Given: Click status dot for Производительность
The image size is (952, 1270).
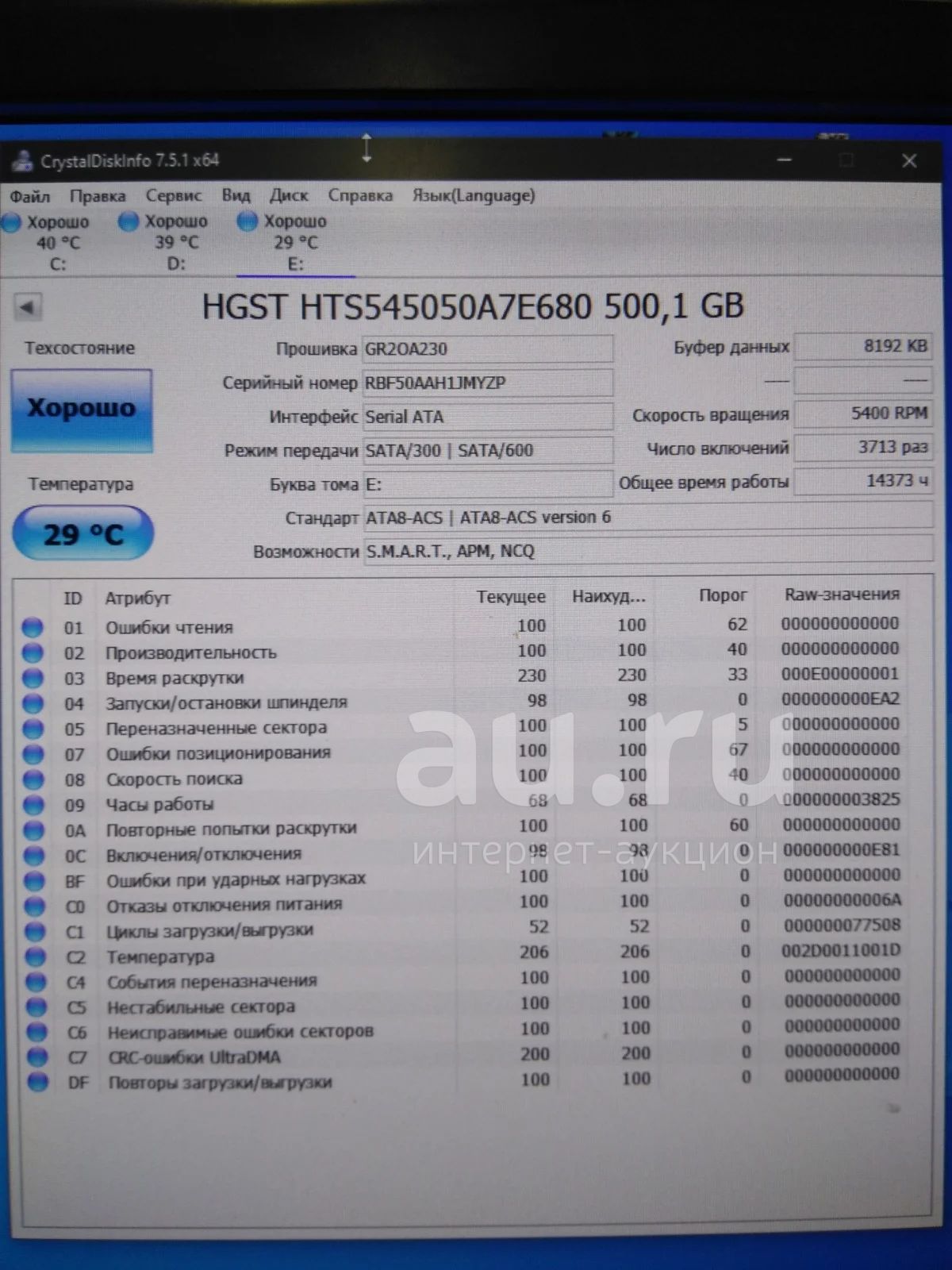Looking at the screenshot, I should (x=33, y=653).
